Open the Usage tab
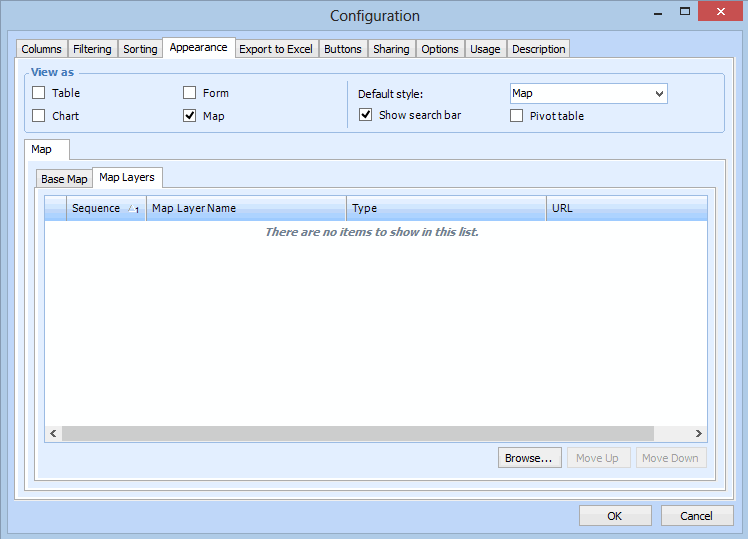 click(x=485, y=49)
